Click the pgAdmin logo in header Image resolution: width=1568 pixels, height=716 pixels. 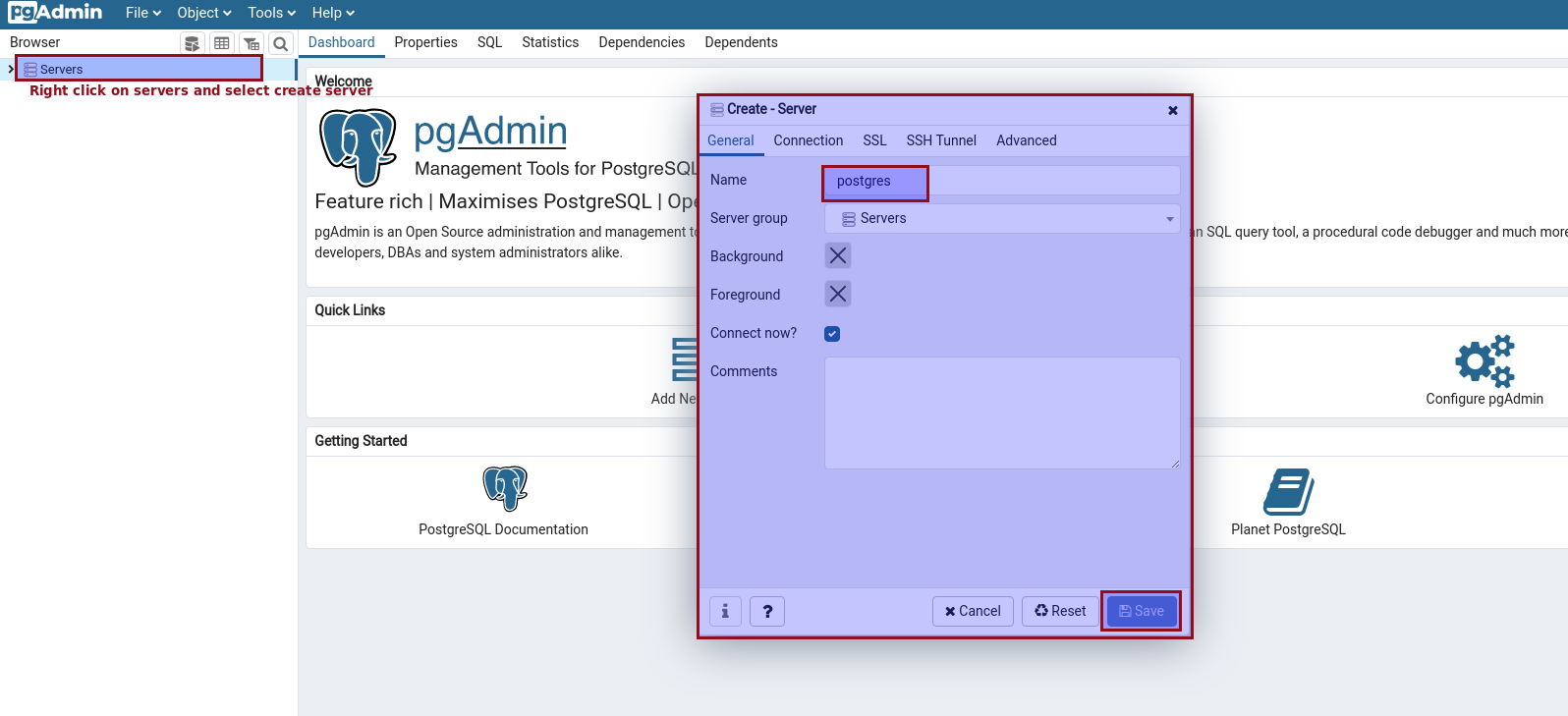[x=55, y=13]
